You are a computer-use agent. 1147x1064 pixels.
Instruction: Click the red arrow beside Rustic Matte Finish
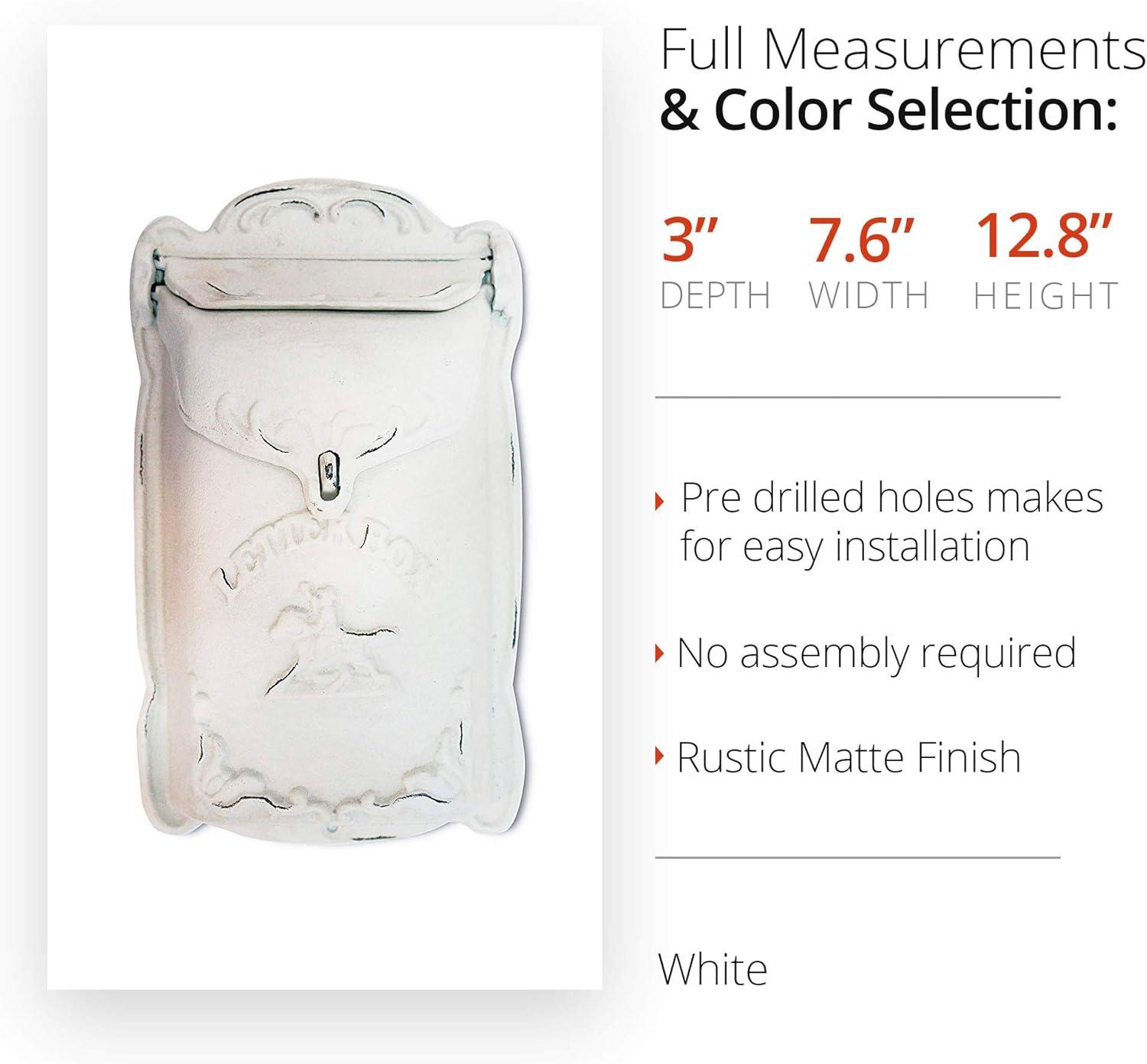tap(661, 757)
